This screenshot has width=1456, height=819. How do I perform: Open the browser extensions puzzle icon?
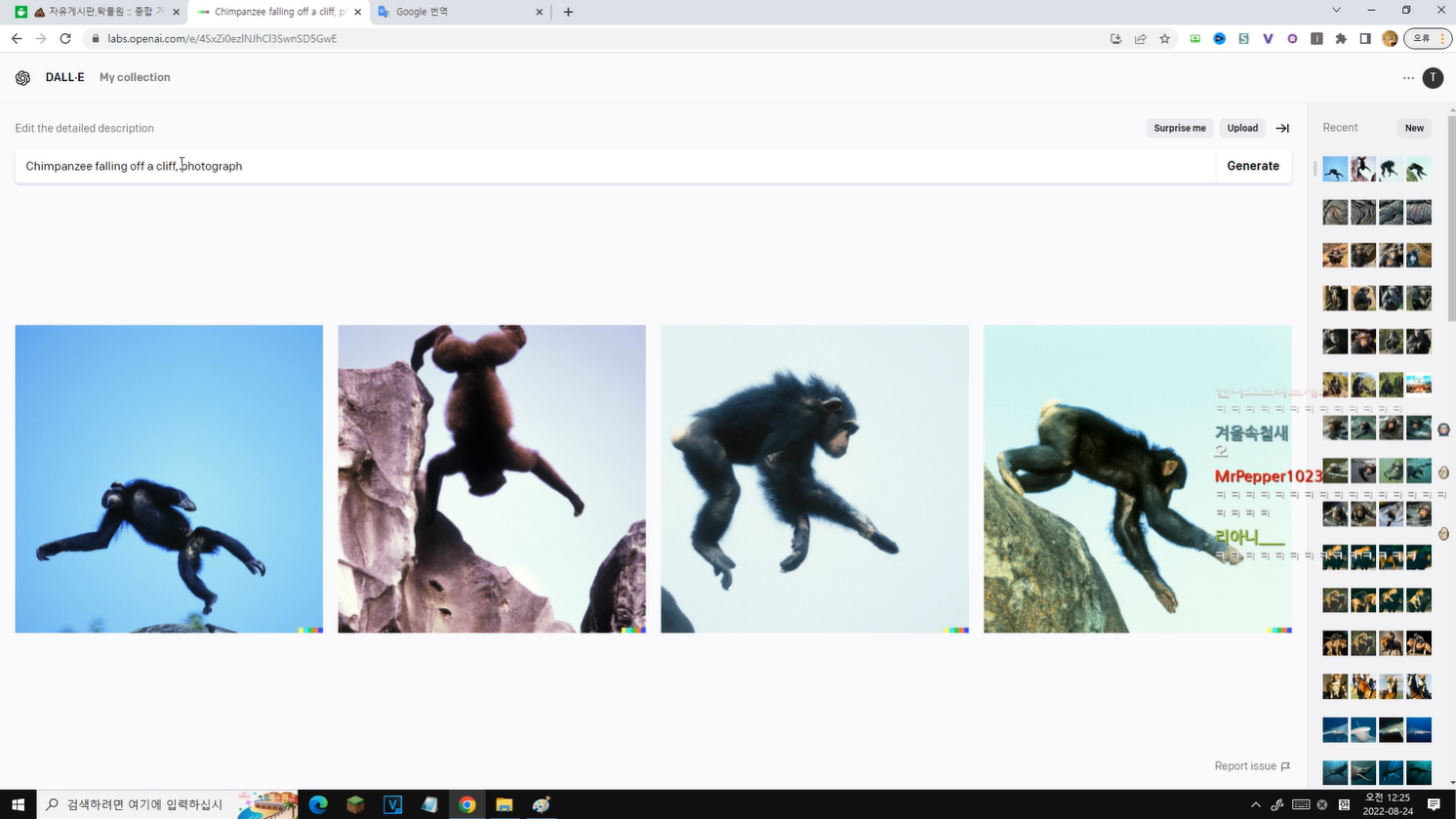pyautogui.click(x=1341, y=39)
